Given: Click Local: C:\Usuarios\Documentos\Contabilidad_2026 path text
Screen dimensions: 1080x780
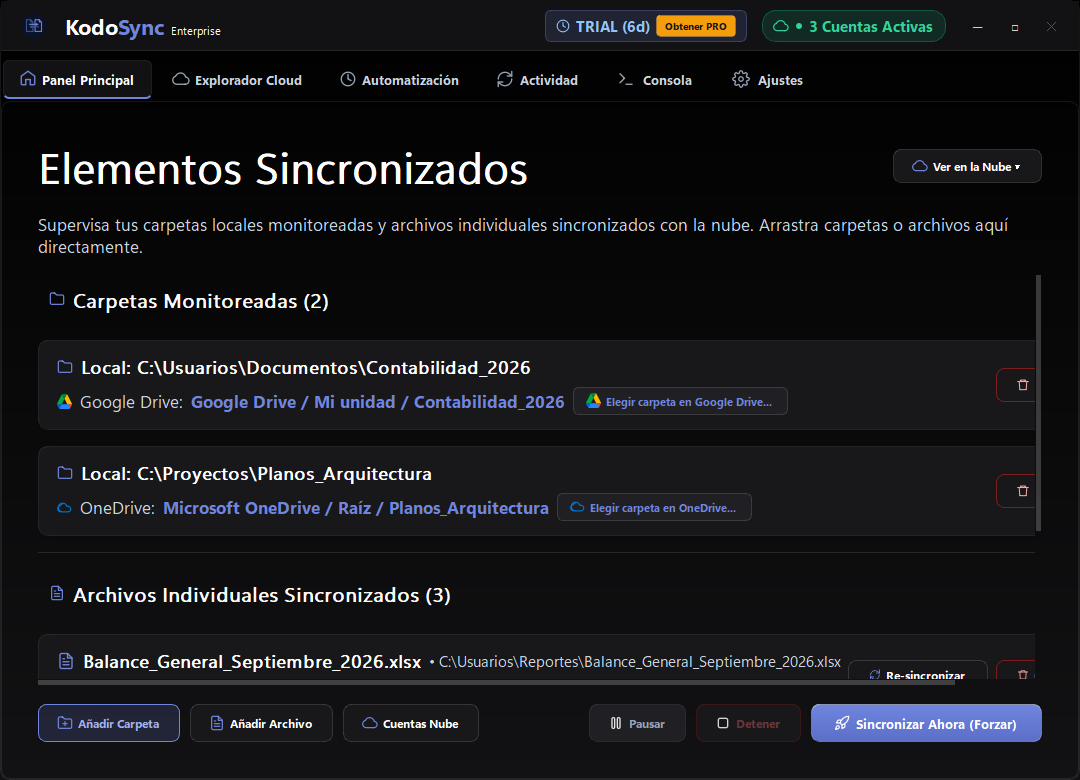Looking at the screenshot, I should pyautogui.click(x=306, y=367).
